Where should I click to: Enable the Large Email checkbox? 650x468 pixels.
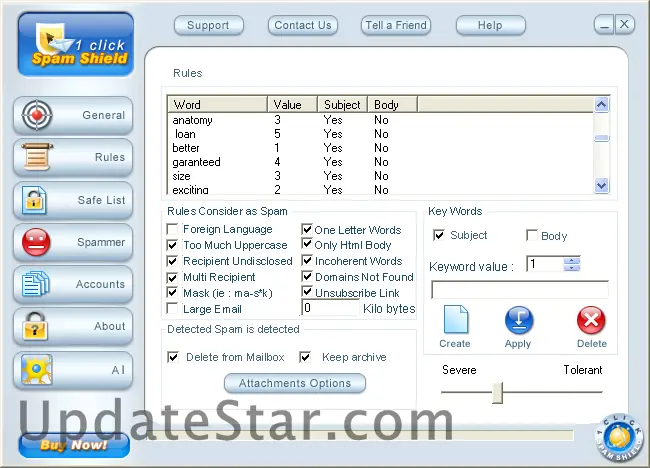(x=172, y=309)
